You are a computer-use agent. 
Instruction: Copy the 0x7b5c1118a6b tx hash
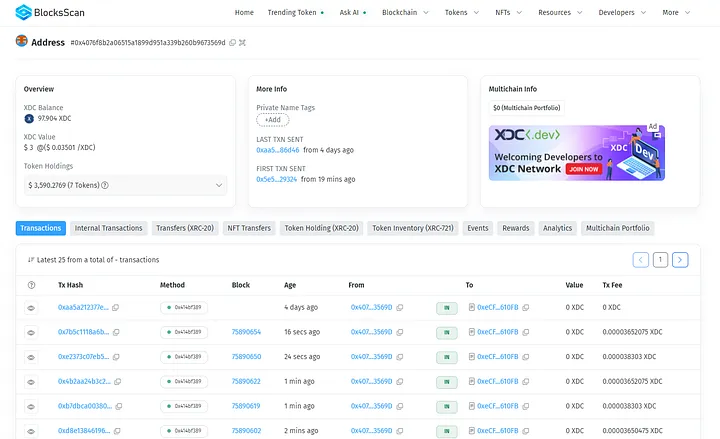click(116, 331)
